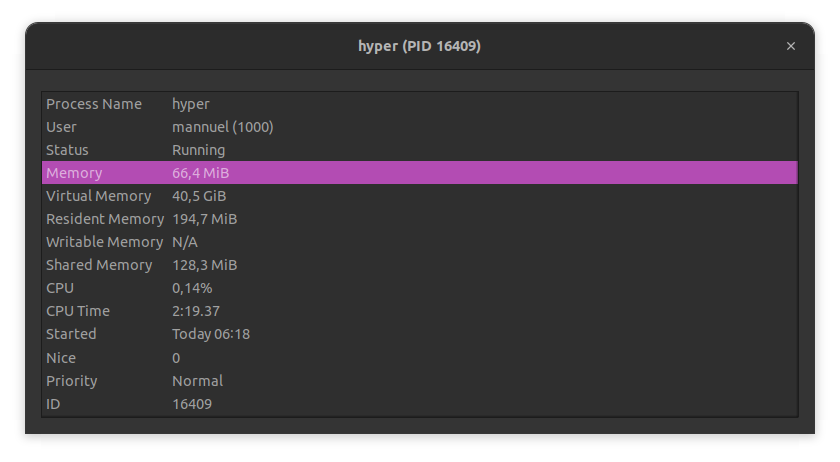Click the '2:19.37' CPU time value
The image size is (840, 462).
[x=196, y=311]
